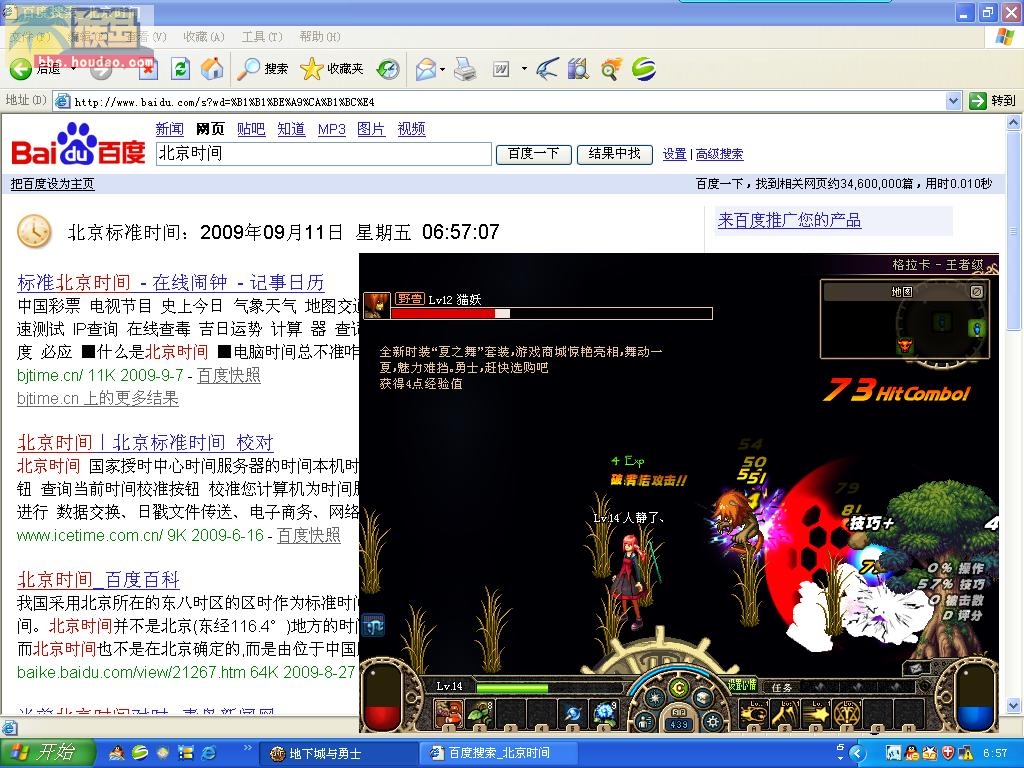Open the 高级搜索 advanced search link
Screen dimensions: 1024x768
[x=719, y=154]
